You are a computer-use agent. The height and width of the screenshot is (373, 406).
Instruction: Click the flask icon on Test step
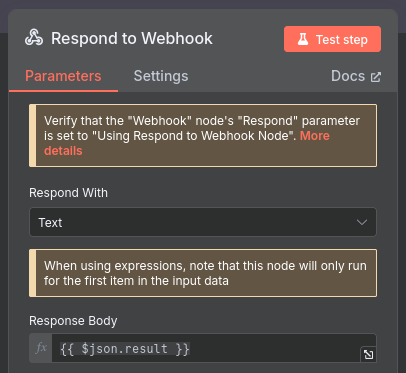coord(303,39)
